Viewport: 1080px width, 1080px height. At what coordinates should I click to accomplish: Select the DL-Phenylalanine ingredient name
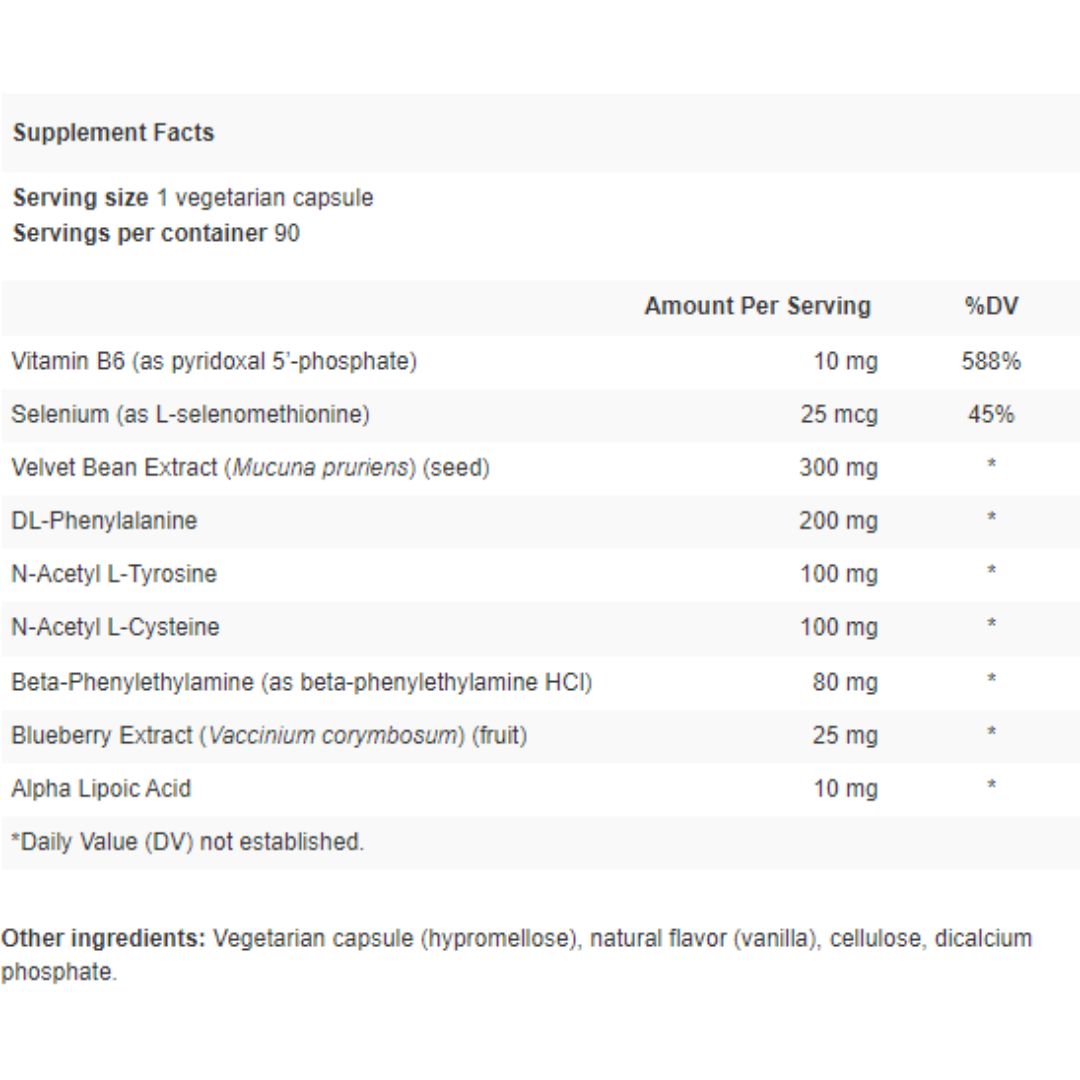coord(104,520)
